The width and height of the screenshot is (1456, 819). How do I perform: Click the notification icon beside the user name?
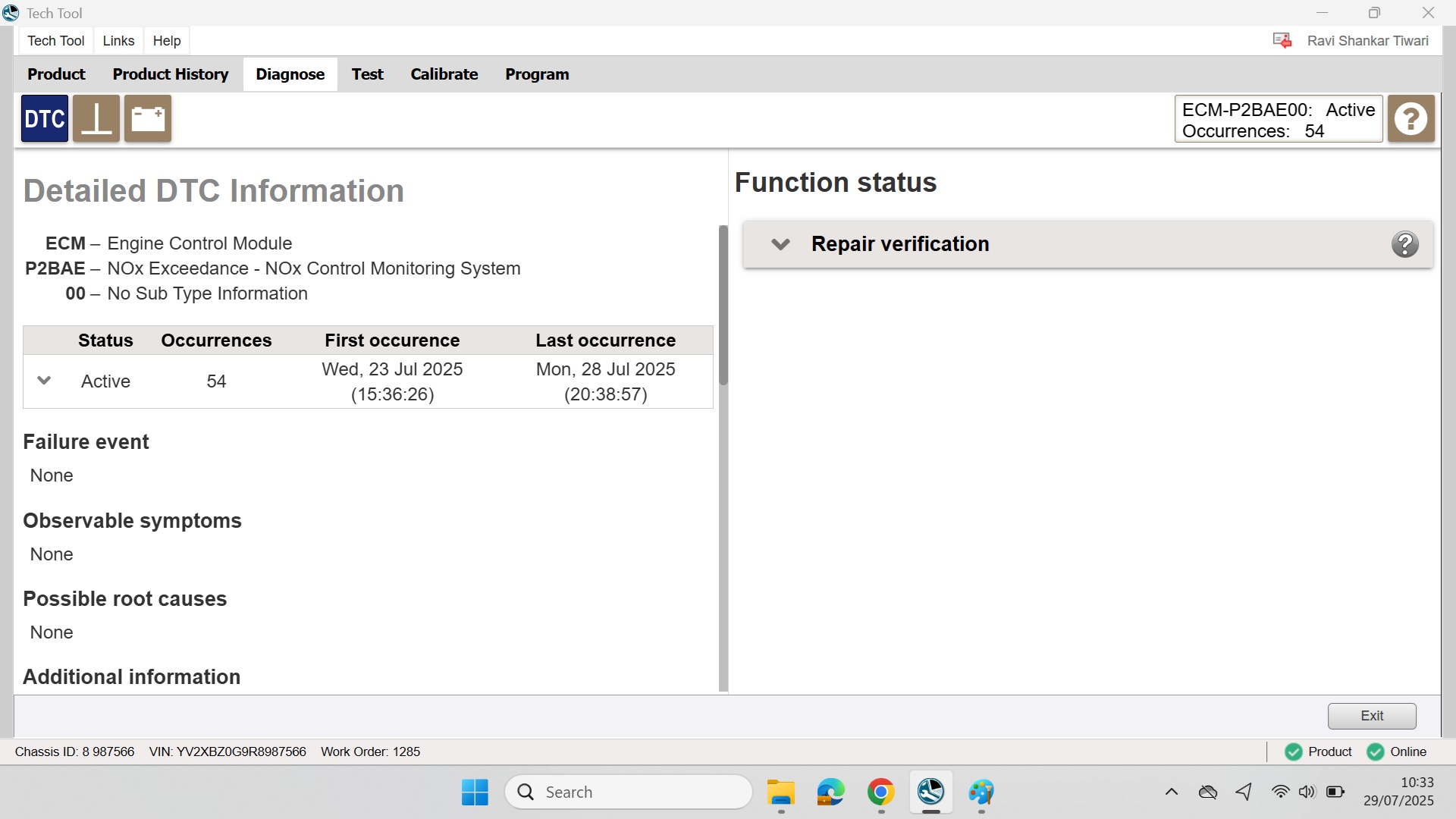click(1282, 41)
